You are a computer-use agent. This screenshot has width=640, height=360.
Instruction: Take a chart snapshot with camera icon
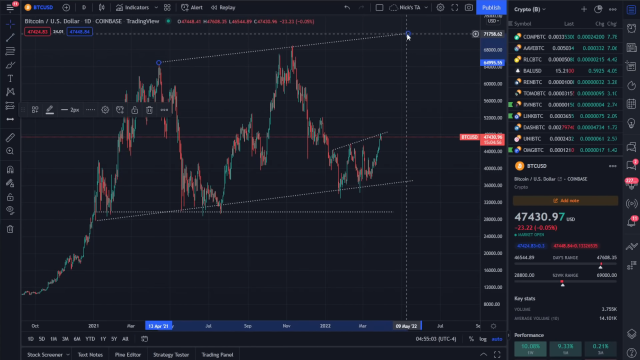pos(469,7)
